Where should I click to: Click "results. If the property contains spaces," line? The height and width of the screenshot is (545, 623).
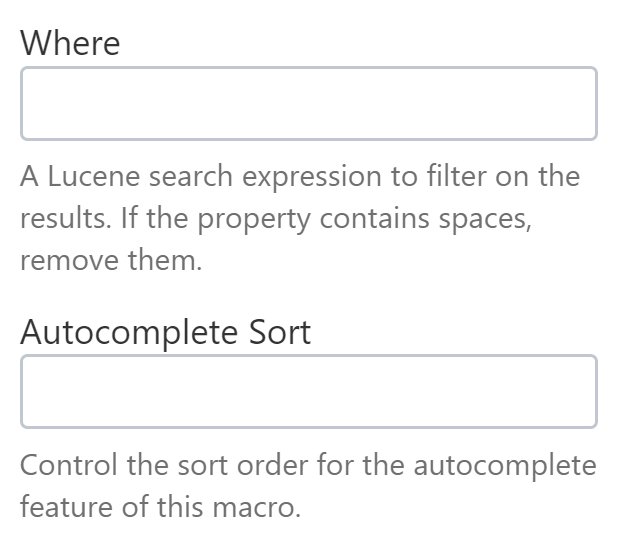coord(275,219)
